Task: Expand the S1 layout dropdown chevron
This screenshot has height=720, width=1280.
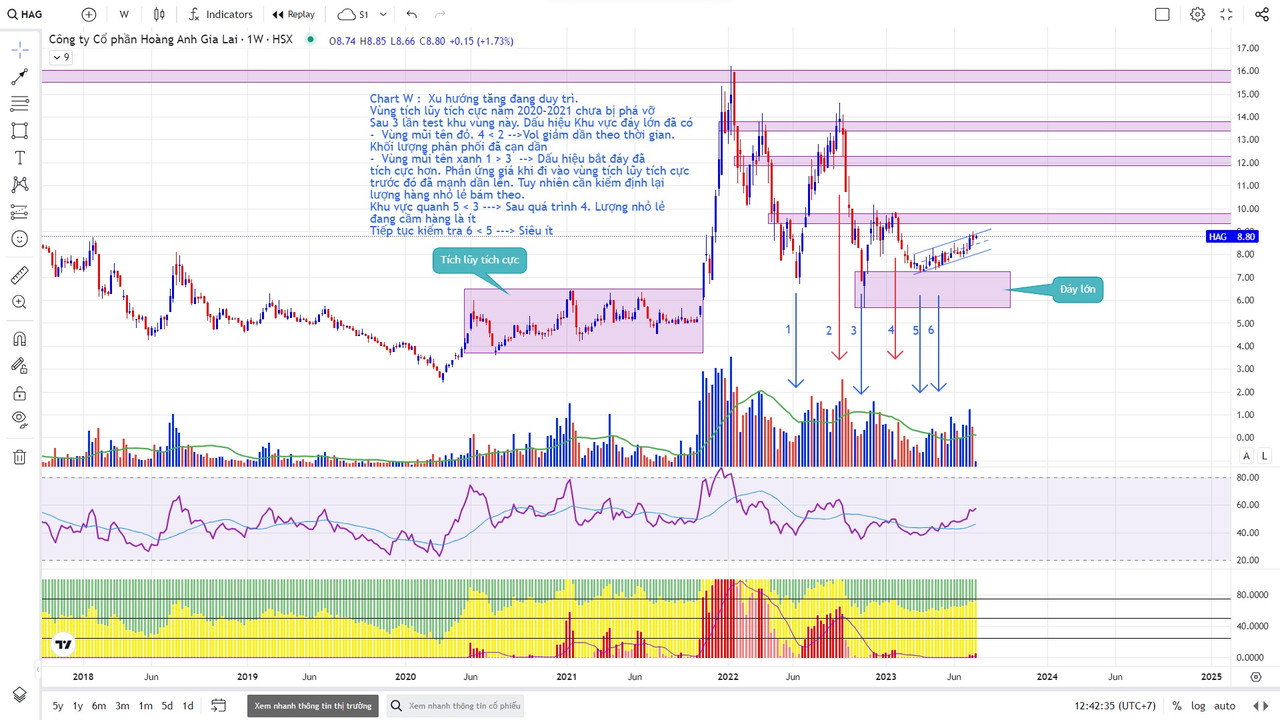Action: (385, 14)
